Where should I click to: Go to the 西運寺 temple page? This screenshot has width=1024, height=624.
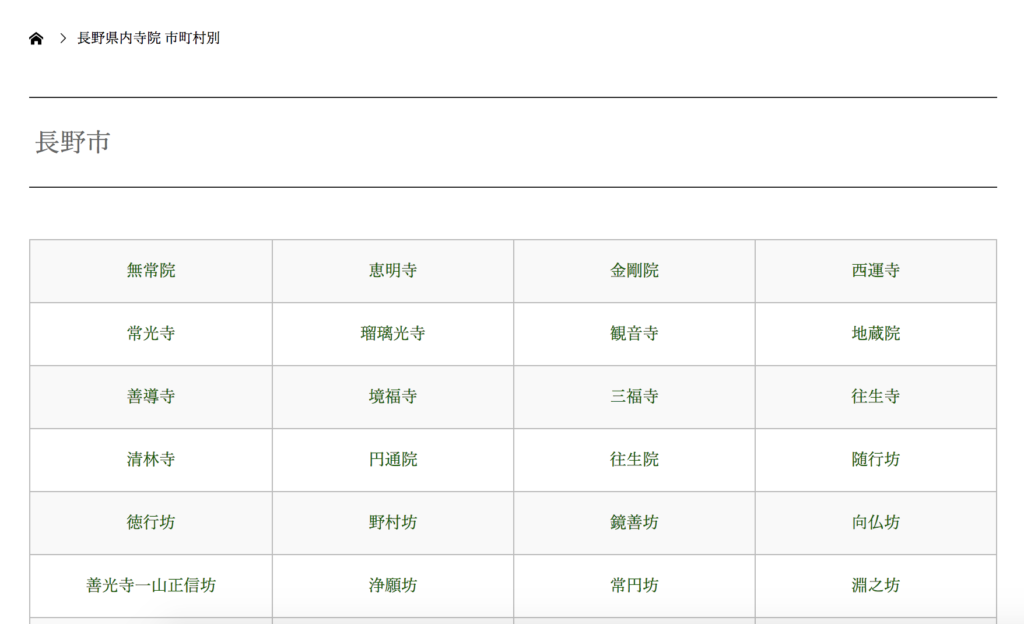876,271
